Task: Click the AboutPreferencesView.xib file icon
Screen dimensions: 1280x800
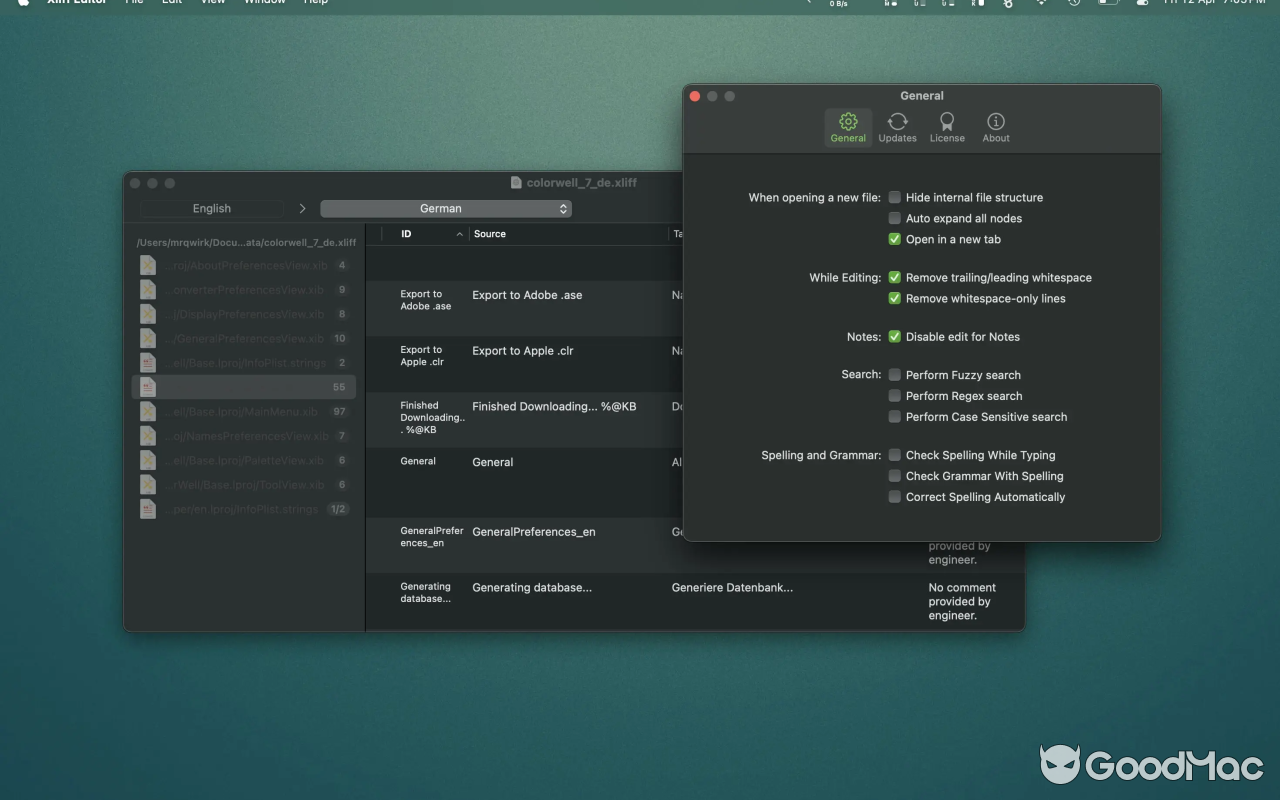Action: coord(147,265)
